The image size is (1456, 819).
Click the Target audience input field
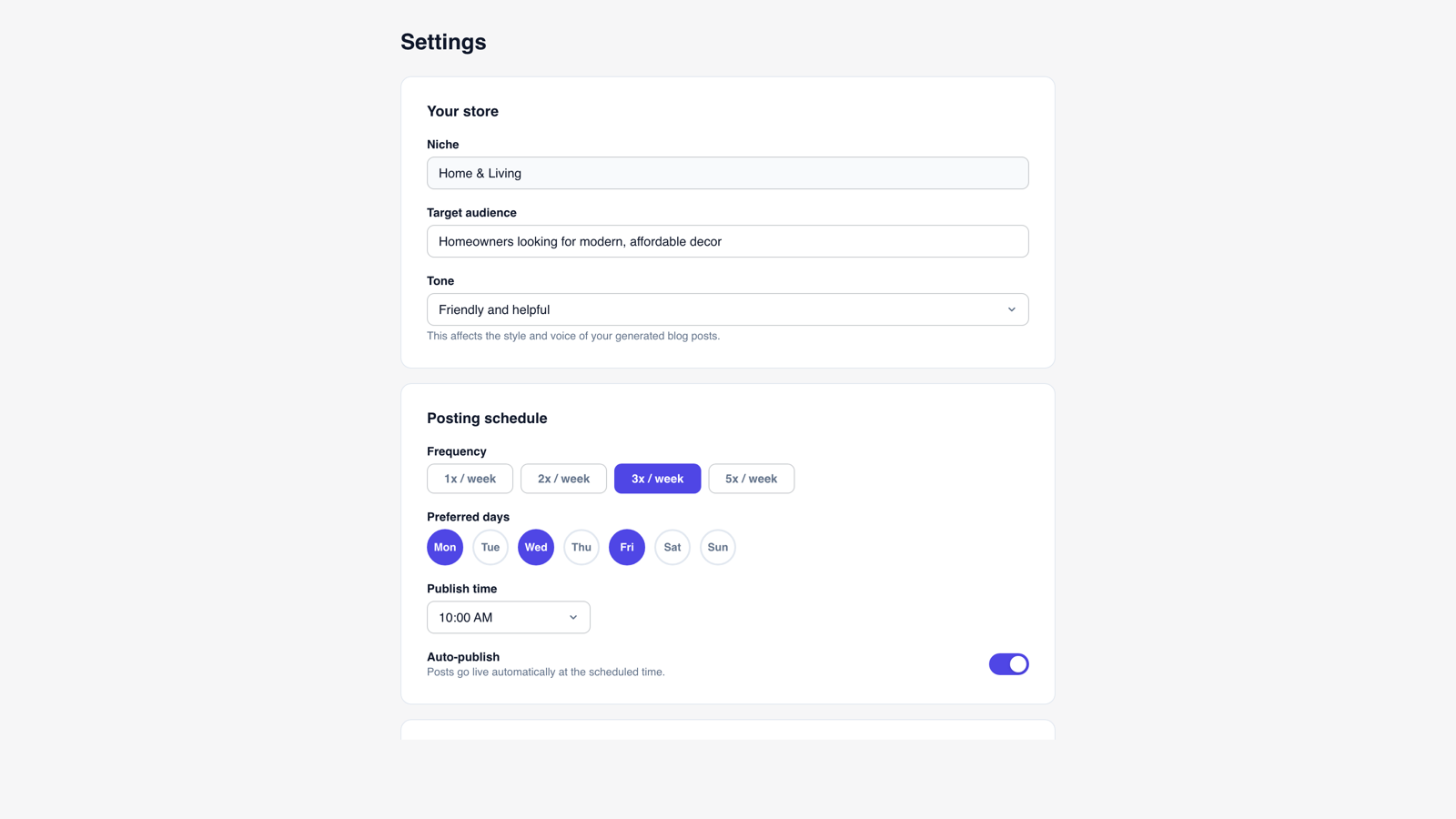(x=727, y=241)
